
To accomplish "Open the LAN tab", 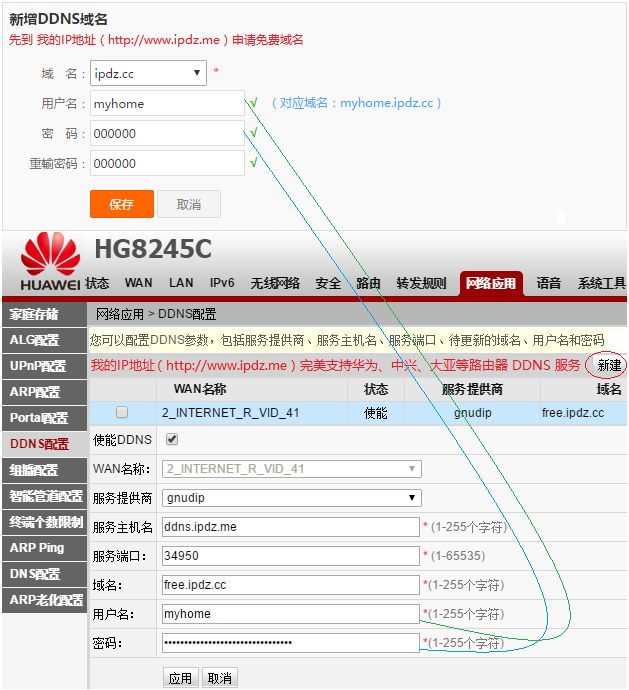I will pos(181,283).
